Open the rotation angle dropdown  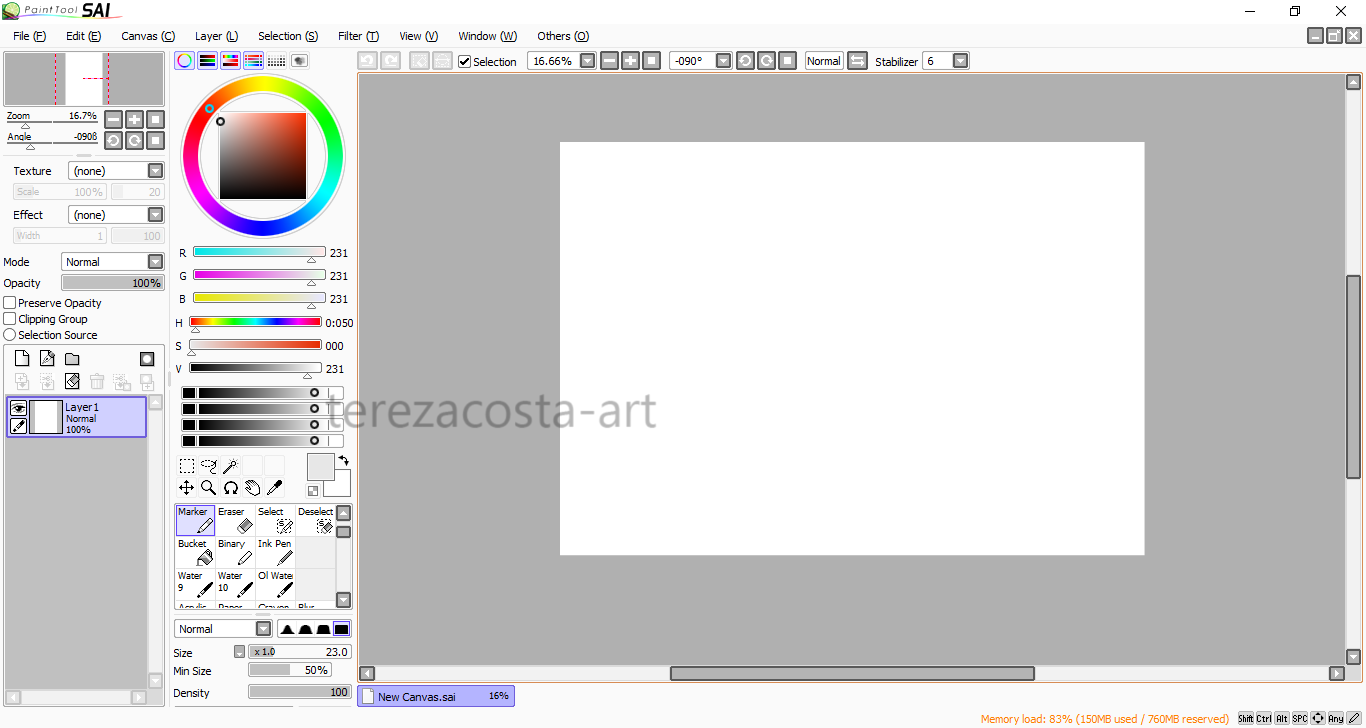point(724,61)
